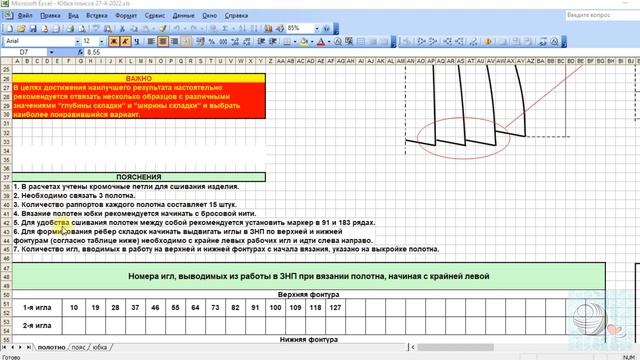Image resolution: width=640 pixels, height=360 pixels.
Task: Sort descending with the Z-A icon
Action: (x=254, y=29)
